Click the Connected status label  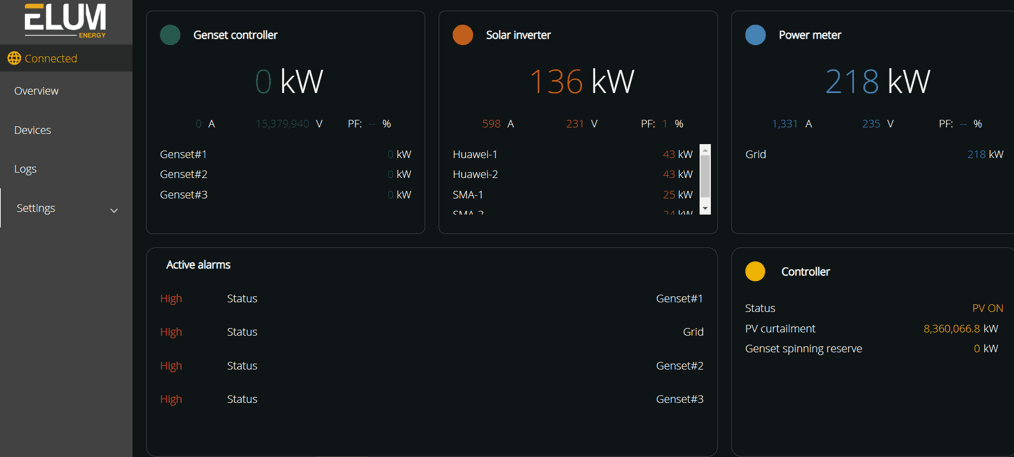point(51,59)
